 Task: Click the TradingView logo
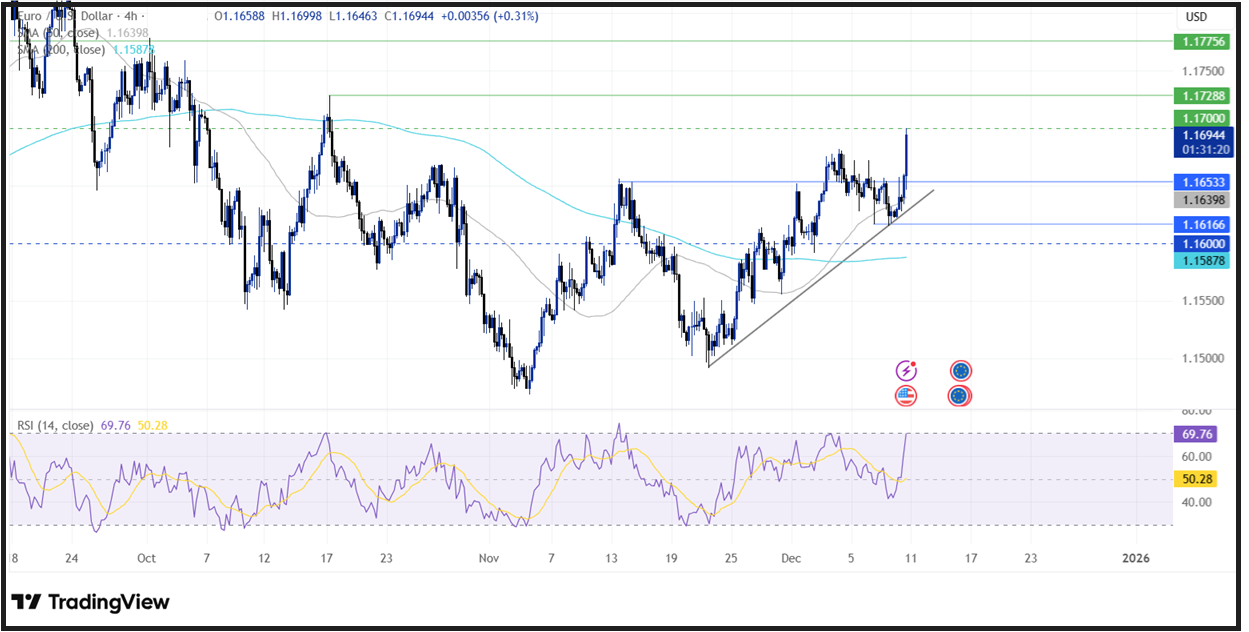(90, 602)
